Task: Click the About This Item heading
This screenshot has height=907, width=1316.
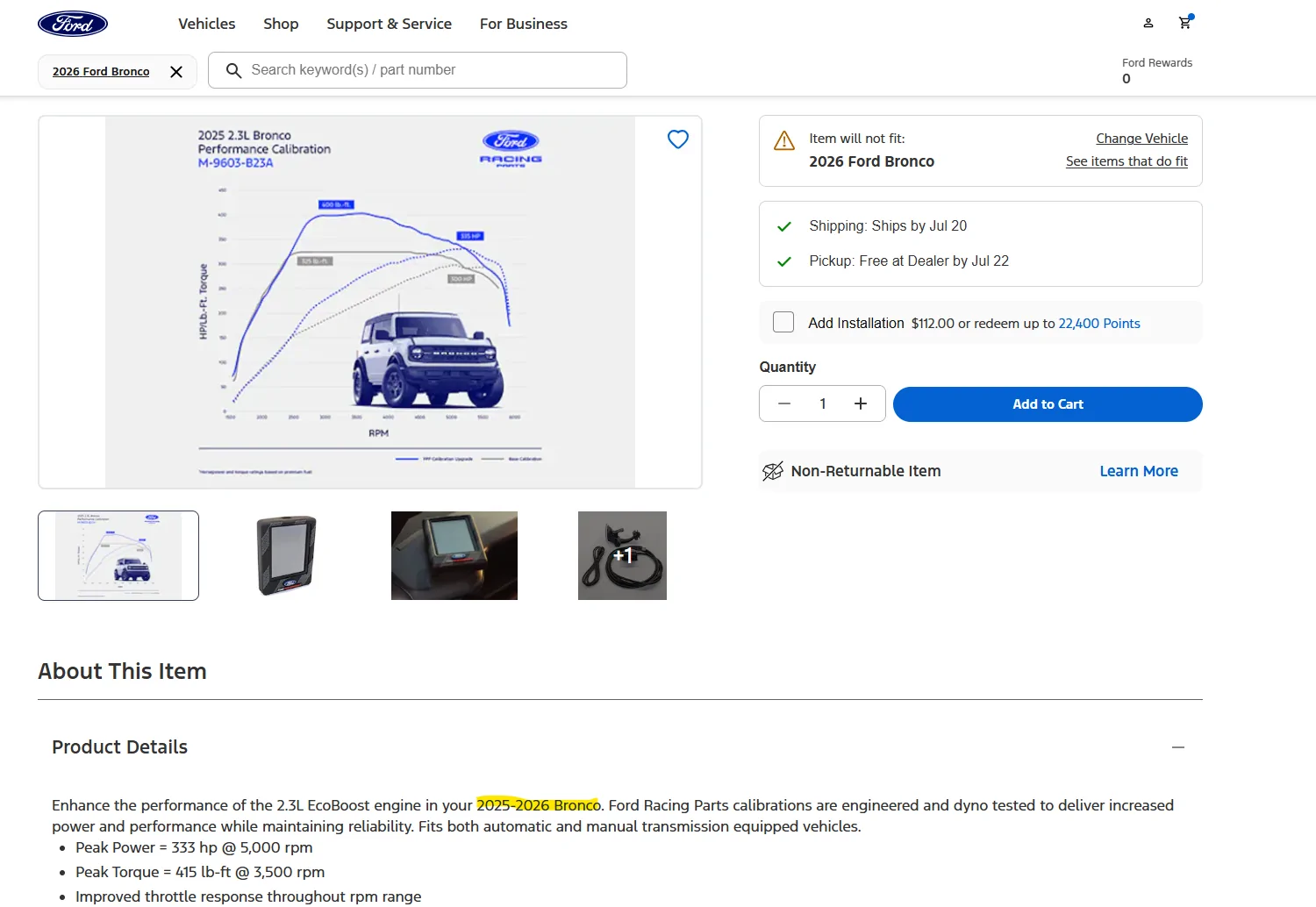Action: [x=123, y=671]
